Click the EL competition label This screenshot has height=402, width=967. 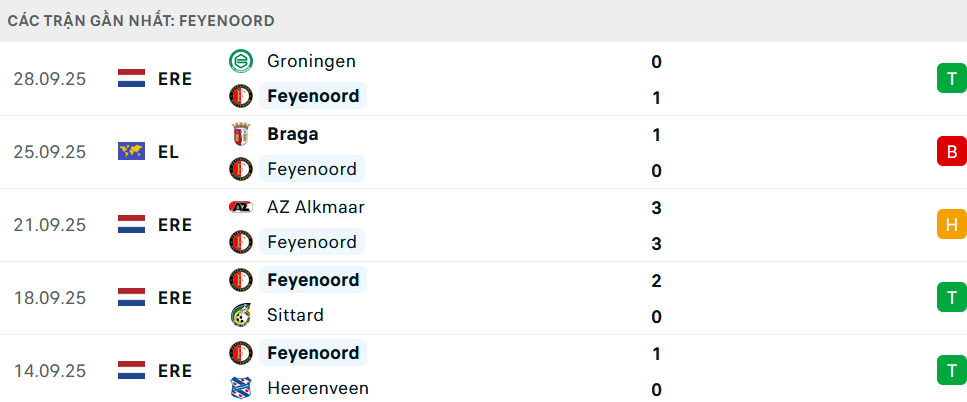coord(168,152)
